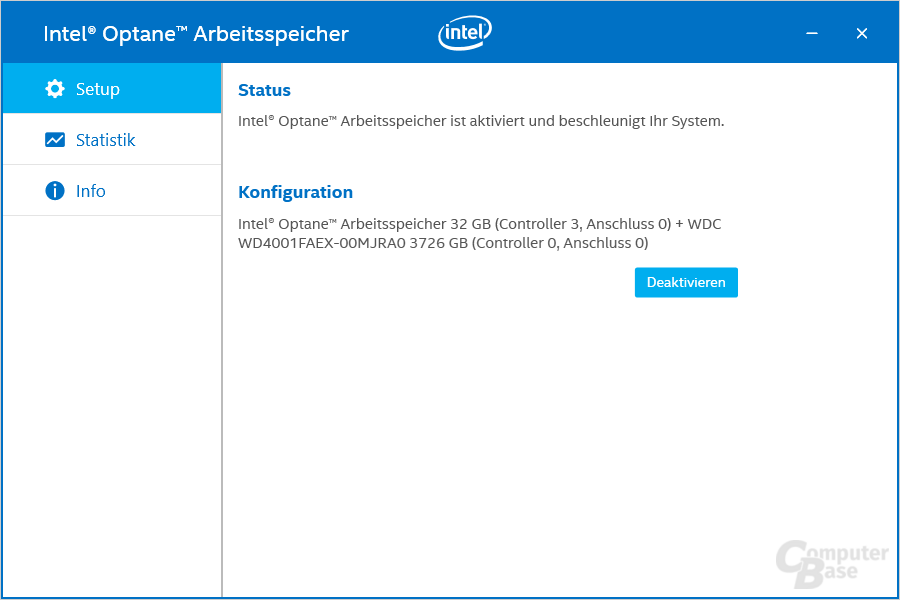Viewport: 900px width, 600px height.
Task: Click the Setup gear icon
Action: [x=55, y=89]
